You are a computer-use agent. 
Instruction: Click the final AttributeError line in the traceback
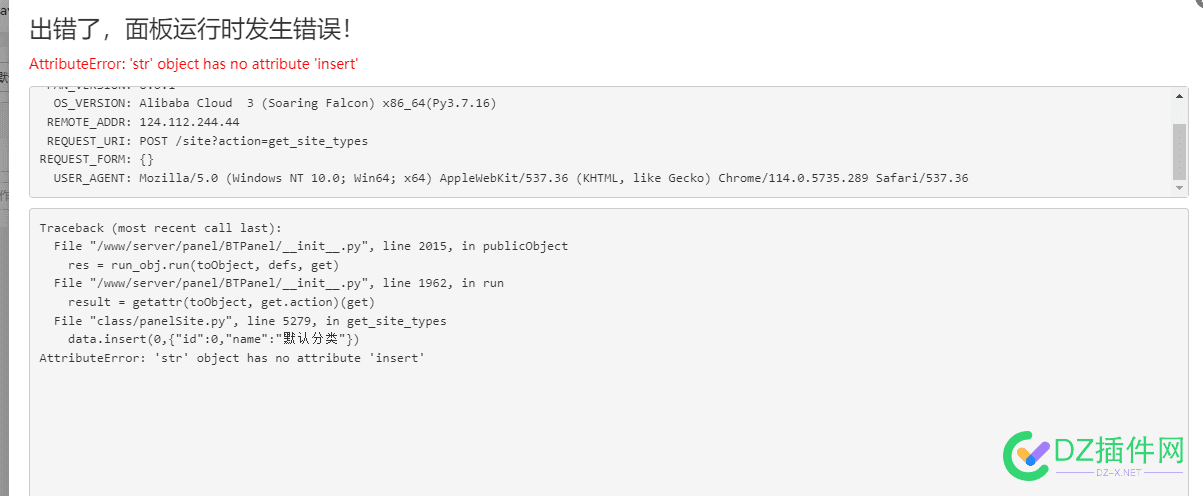232,358
